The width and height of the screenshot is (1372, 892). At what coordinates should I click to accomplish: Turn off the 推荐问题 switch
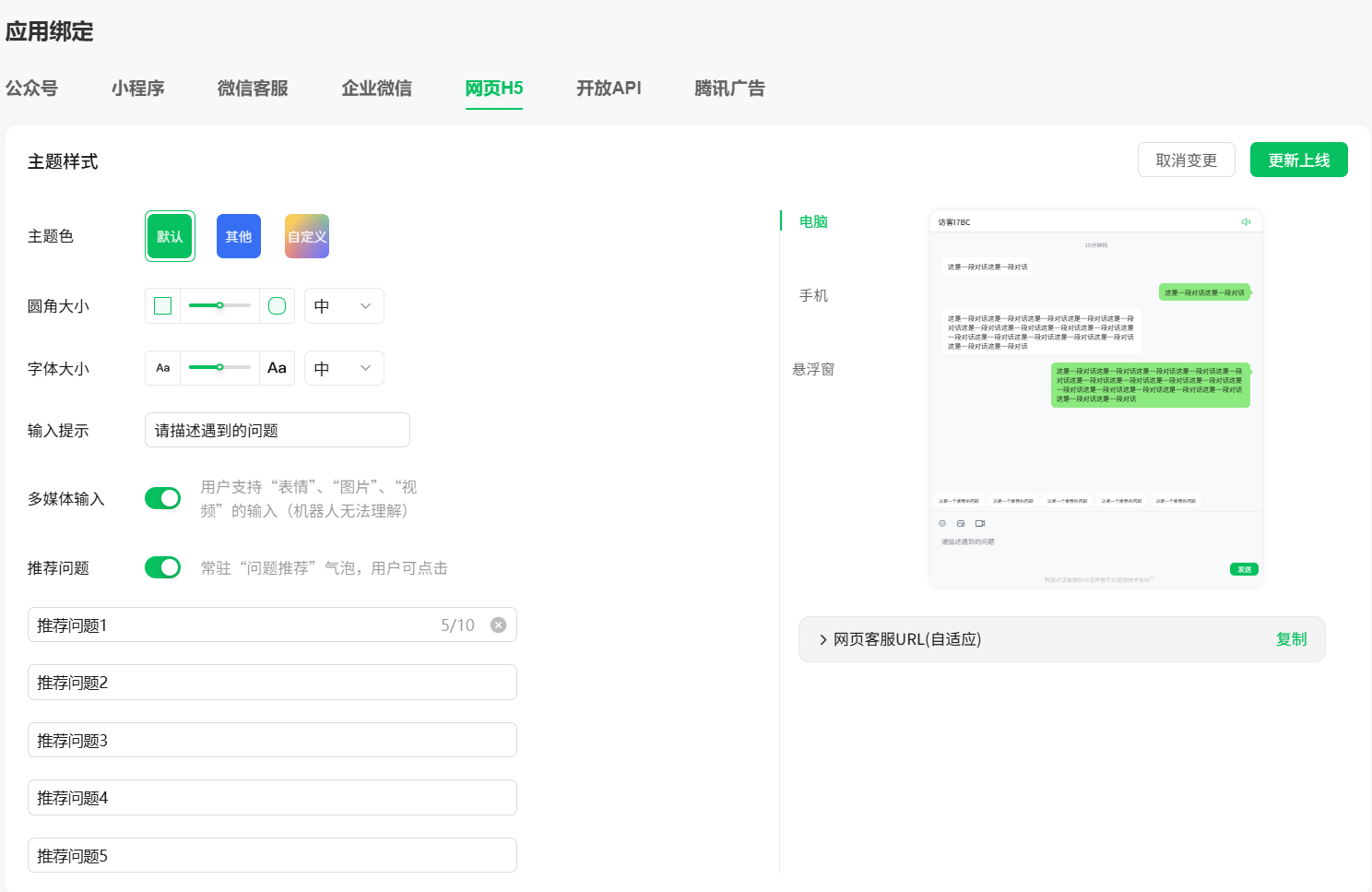[x=163, y=567]
